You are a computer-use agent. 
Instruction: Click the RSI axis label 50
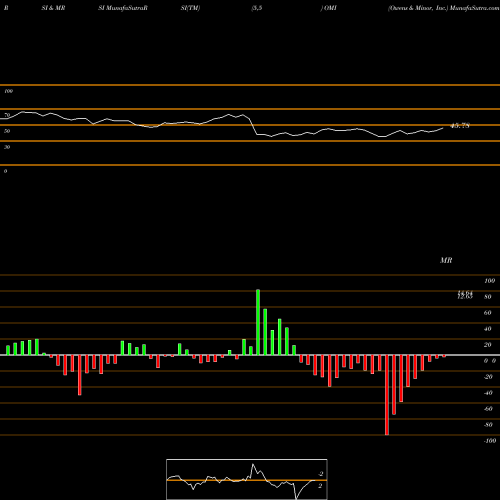tap(7, 131)
